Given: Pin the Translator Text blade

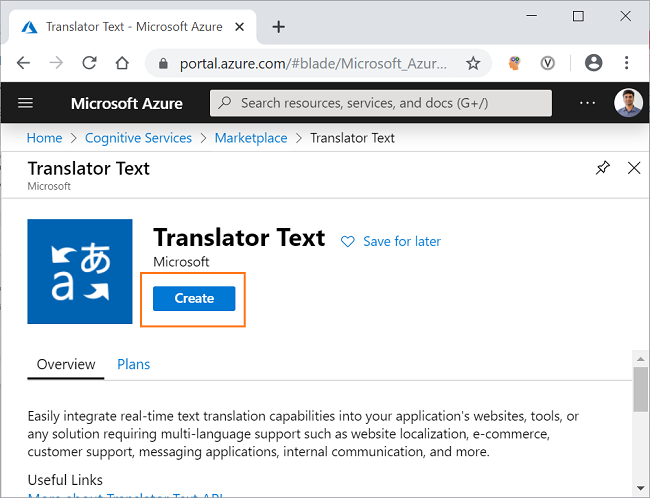Looking at the screenshot, I should 602,168.
